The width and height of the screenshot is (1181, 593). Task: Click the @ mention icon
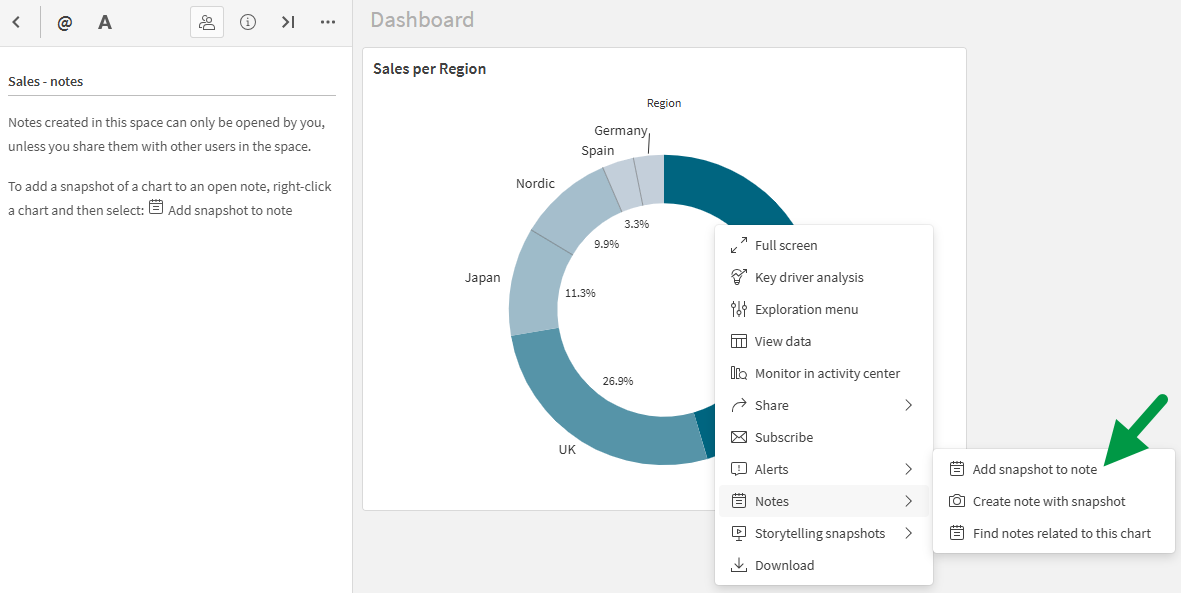tap(65, 22)
